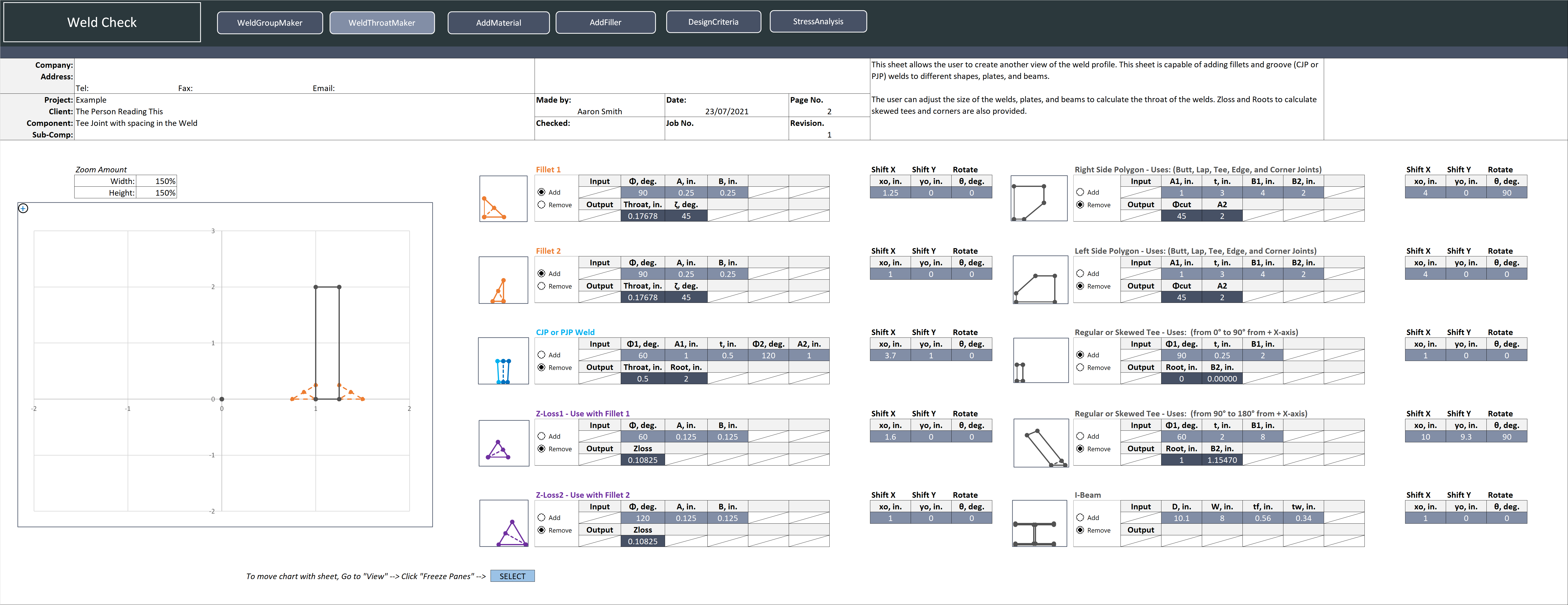The image size is (1568, 605).
Task: Click the date 23/07/2021 cell
Action: click(727, 111)
